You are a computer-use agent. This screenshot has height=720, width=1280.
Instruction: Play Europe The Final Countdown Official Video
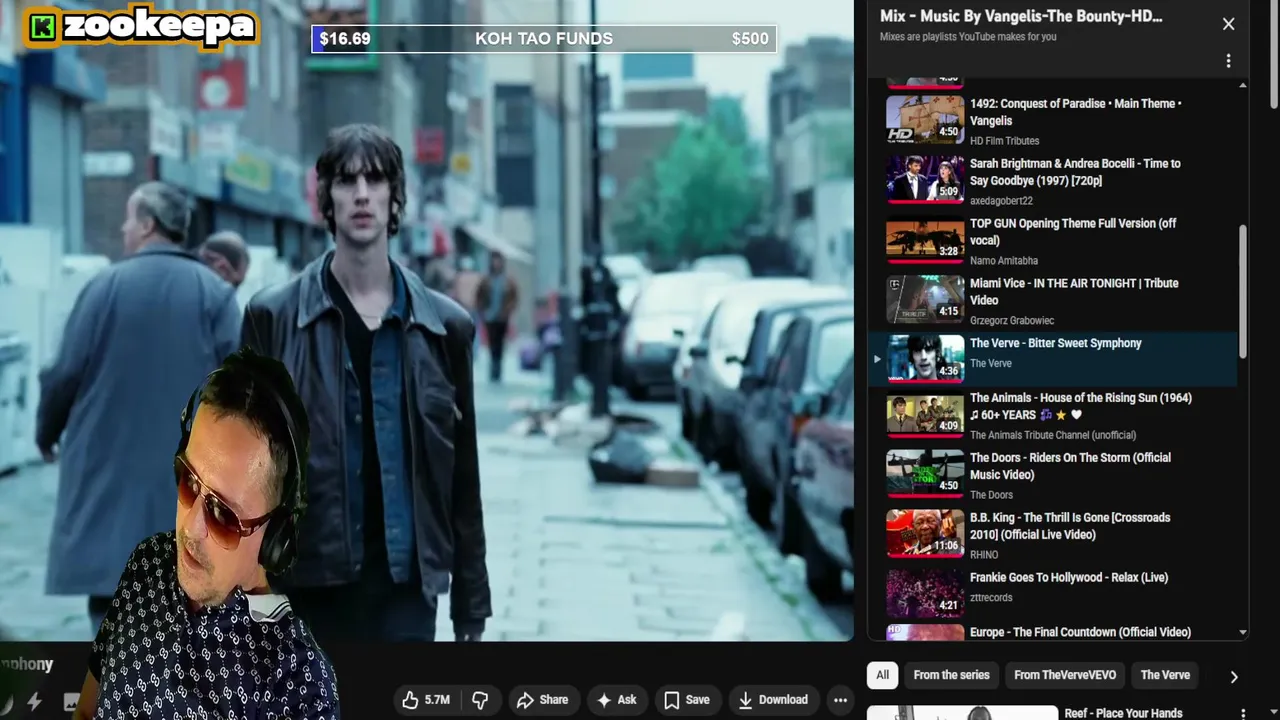[x=1080, y=632]
